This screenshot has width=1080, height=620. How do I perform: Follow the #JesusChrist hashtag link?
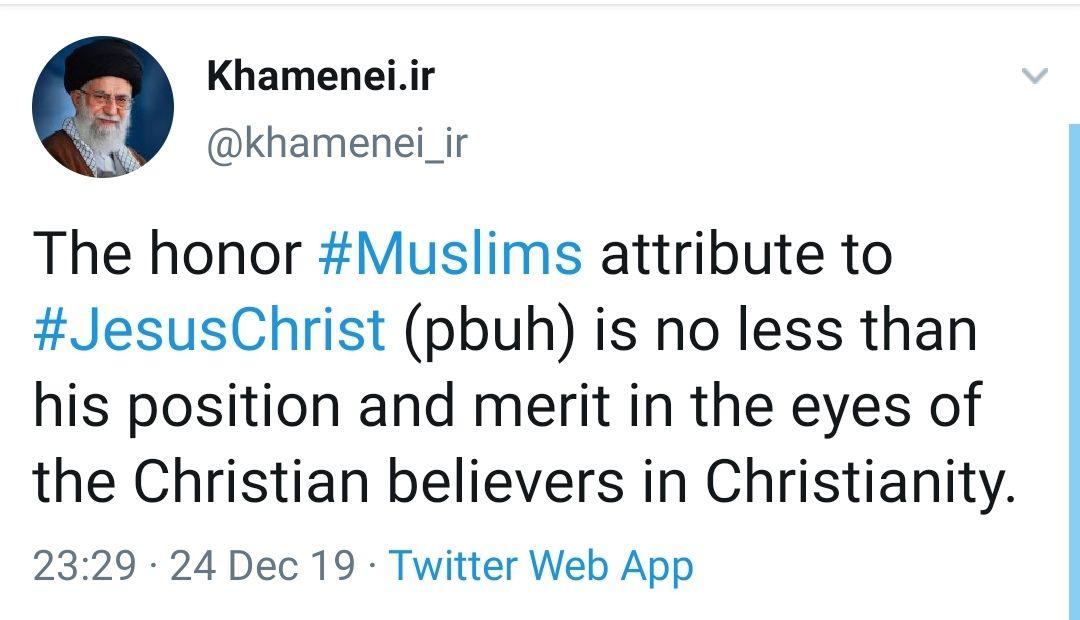(210, 329)
